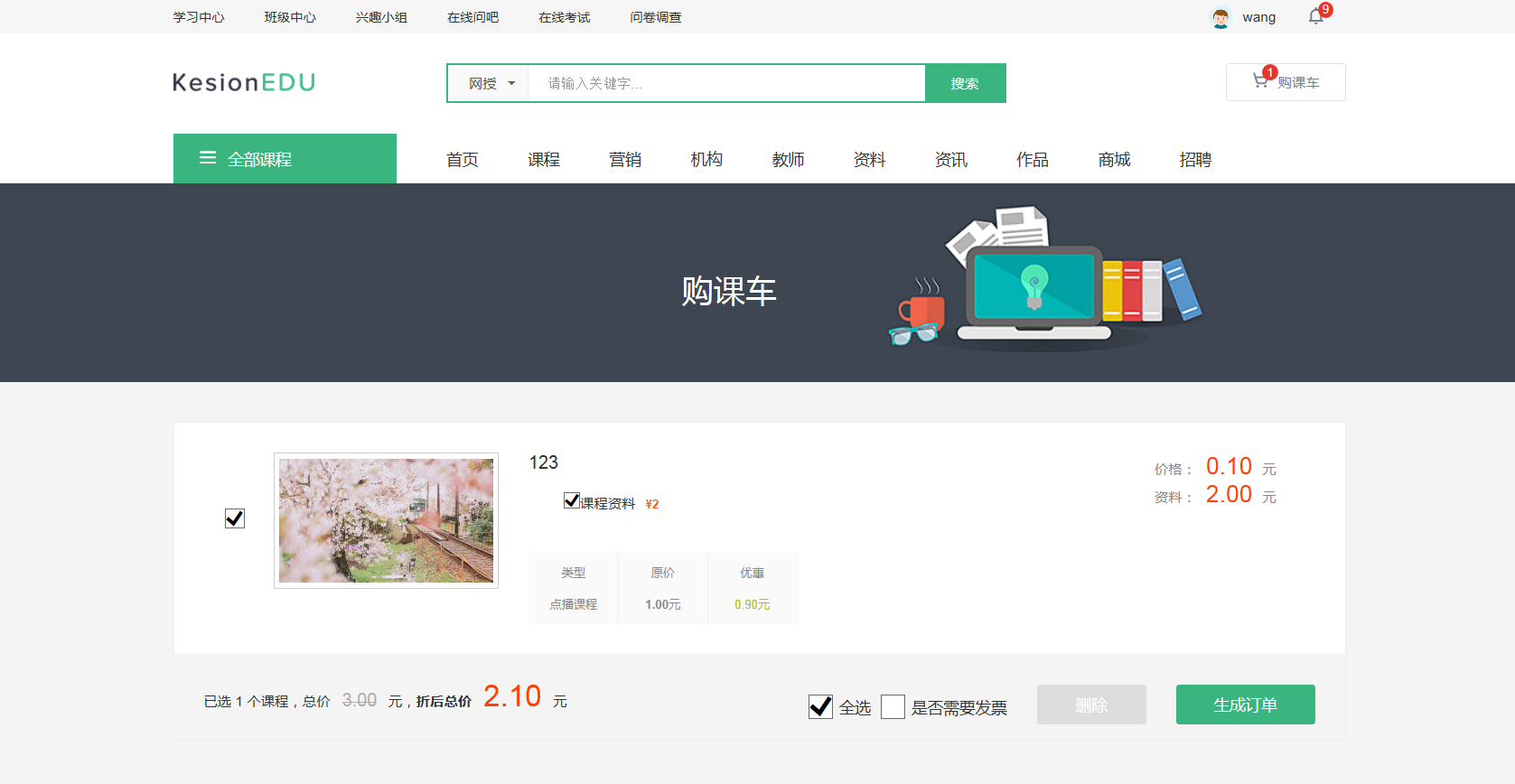Open the shopping cart icon
The height and width of the screenshot is (784, 1515).
click(1260, 81)
